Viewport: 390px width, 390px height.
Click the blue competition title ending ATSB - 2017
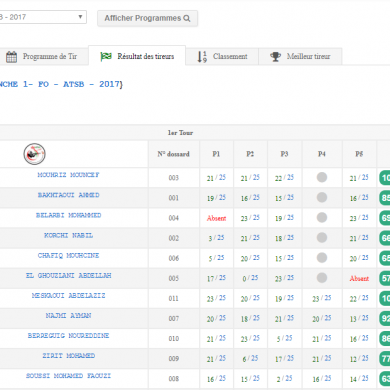(x=61, y=84)
